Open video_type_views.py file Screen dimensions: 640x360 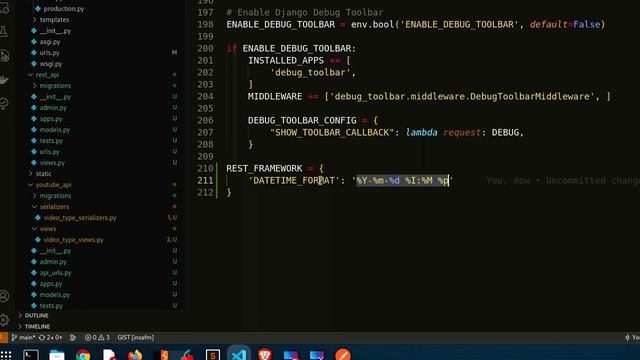tap(73, 240)
